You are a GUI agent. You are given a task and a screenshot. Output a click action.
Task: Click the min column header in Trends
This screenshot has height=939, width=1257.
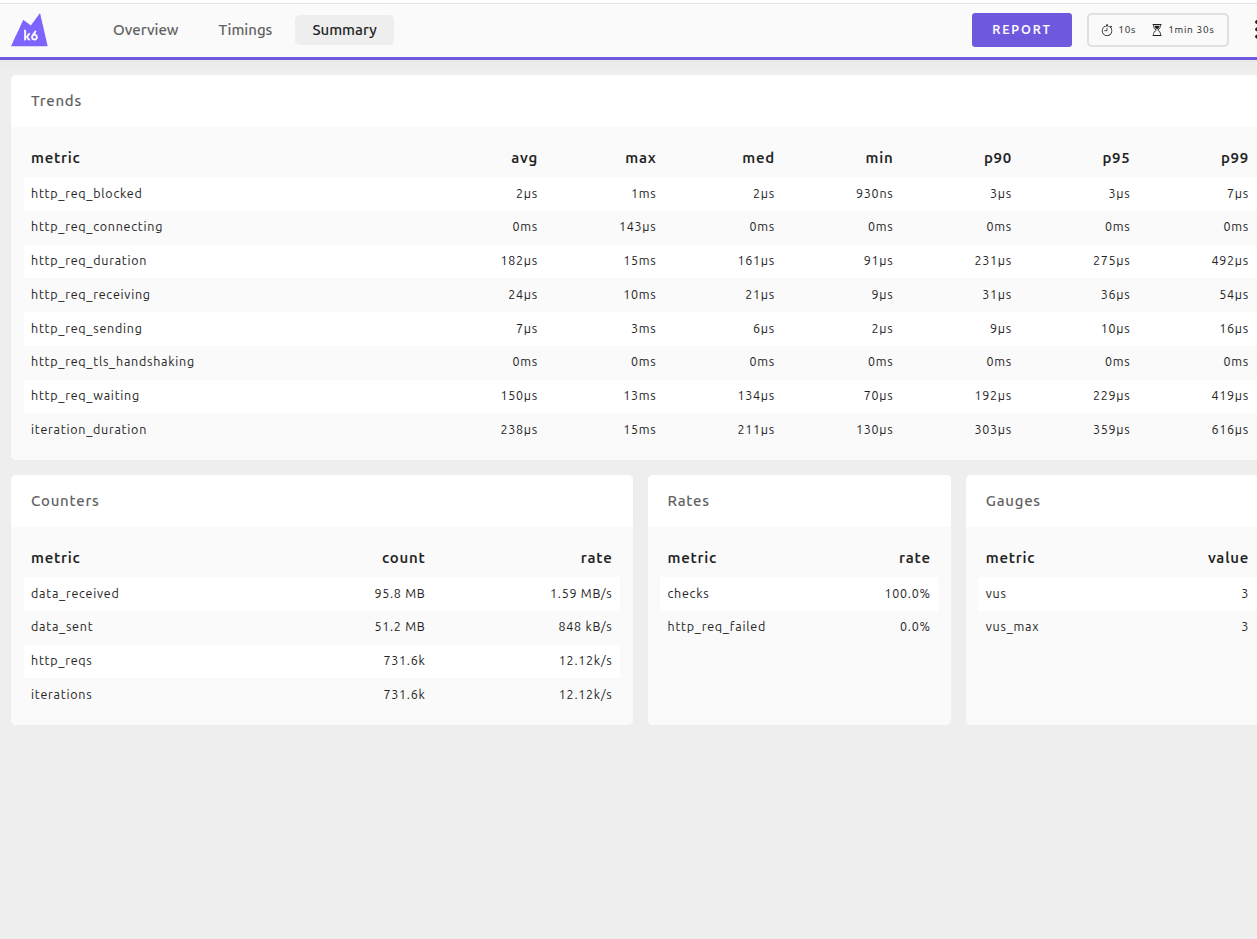point(879,158)
